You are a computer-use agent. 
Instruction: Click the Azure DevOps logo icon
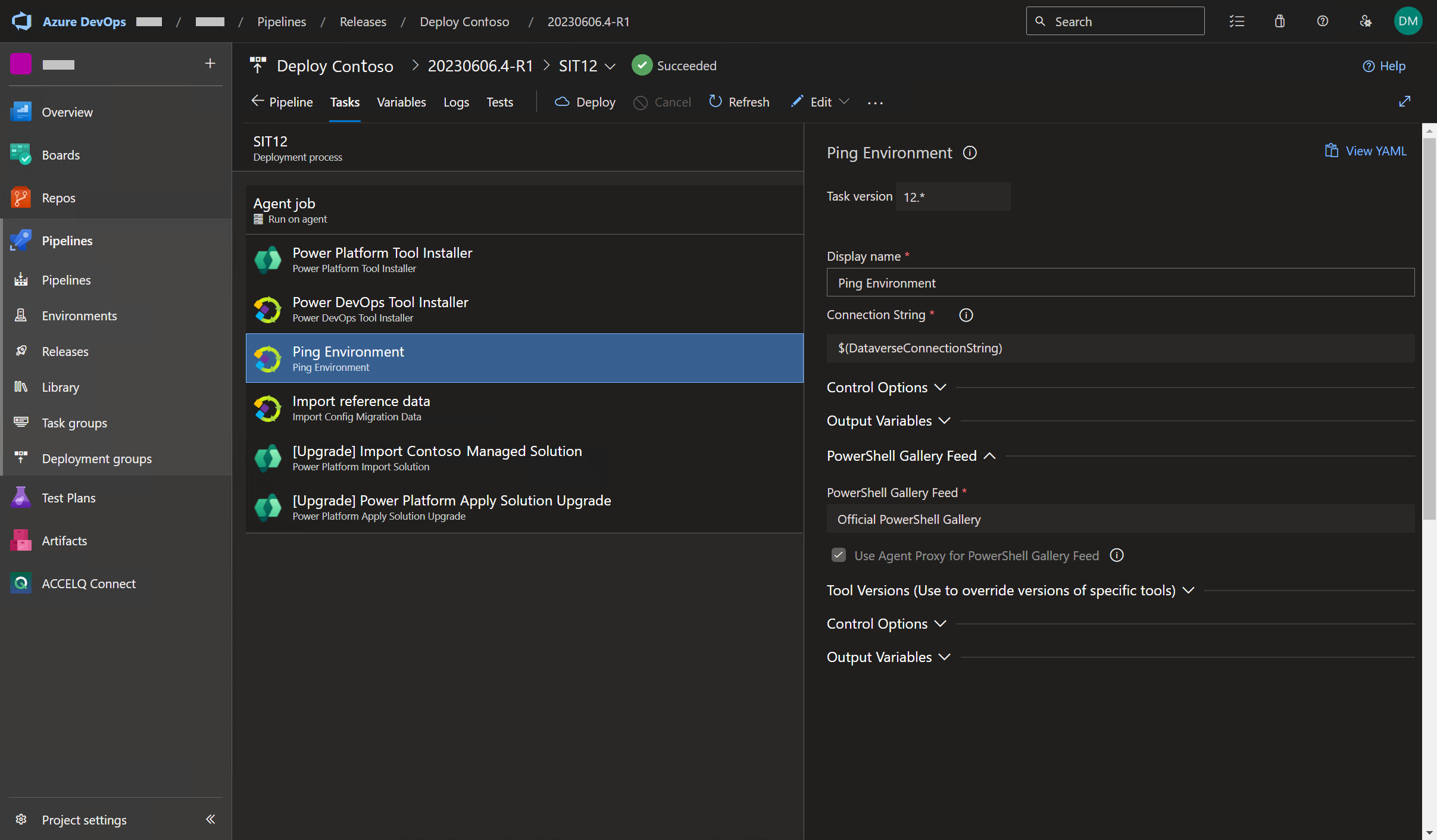click(22, 21)
